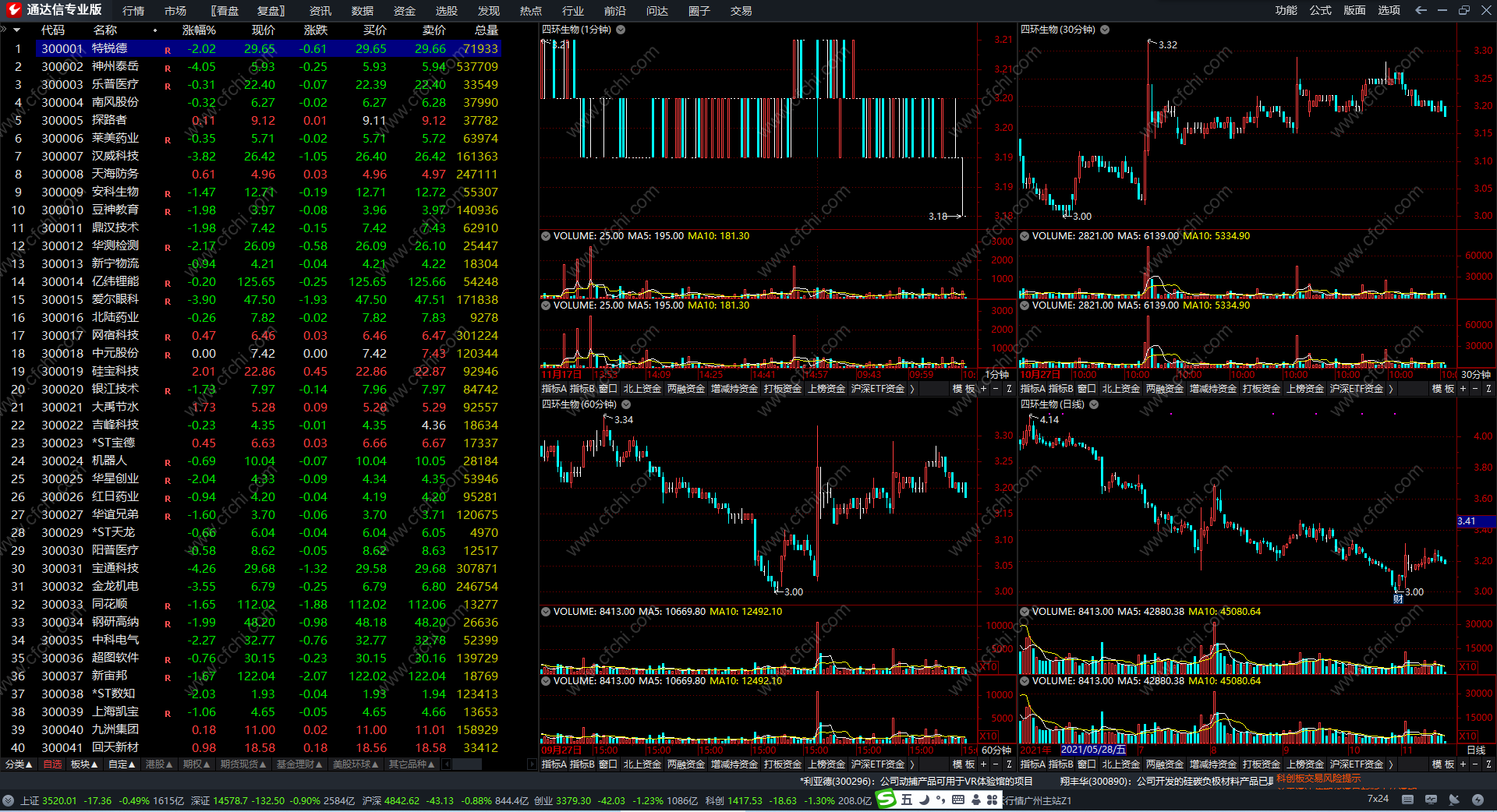Click the minus icon in 30分钟 chart toolbar
1497x812 pixels.
tap(1474, 388)
